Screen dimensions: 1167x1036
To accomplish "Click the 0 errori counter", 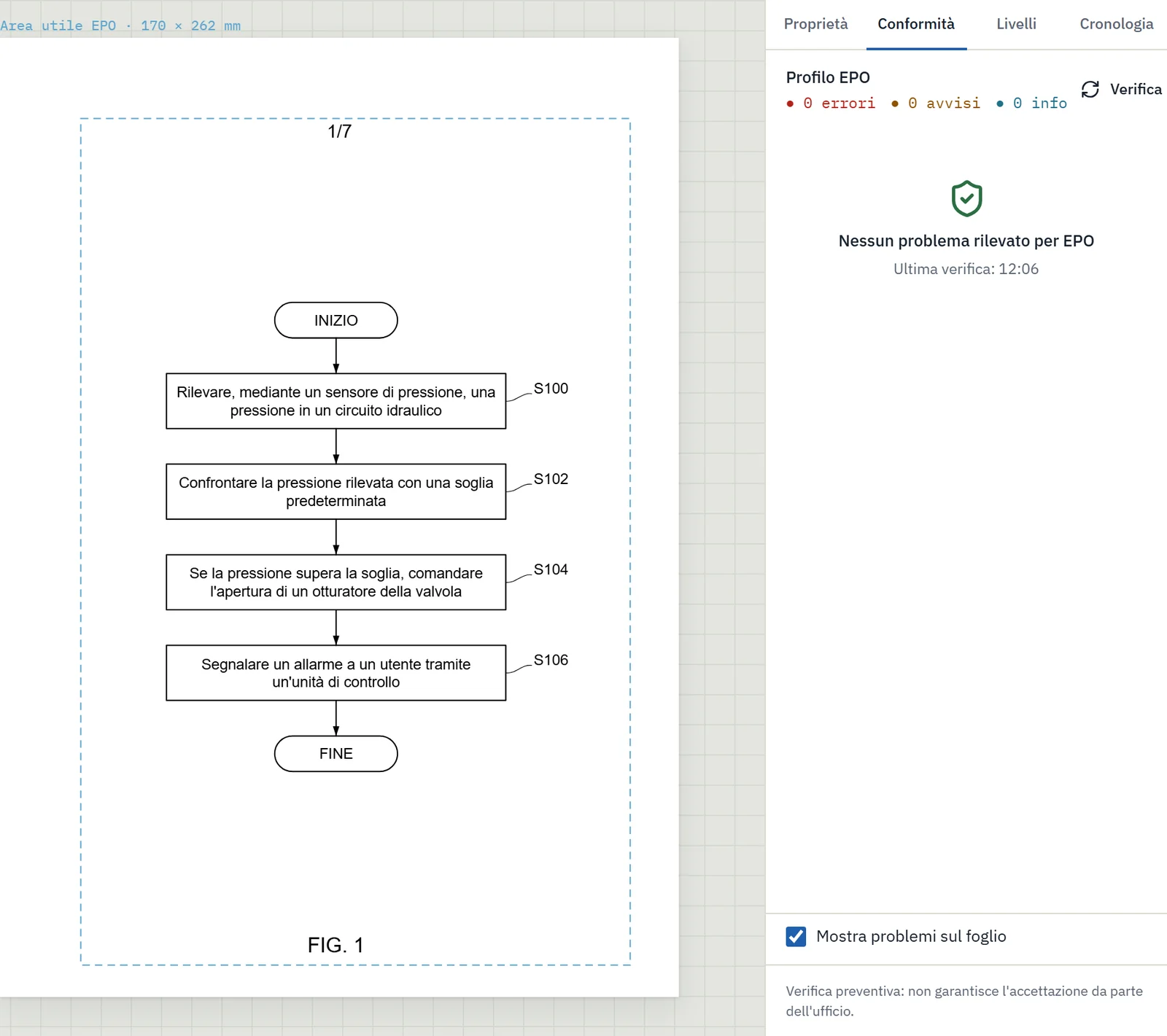I will 831,104.
